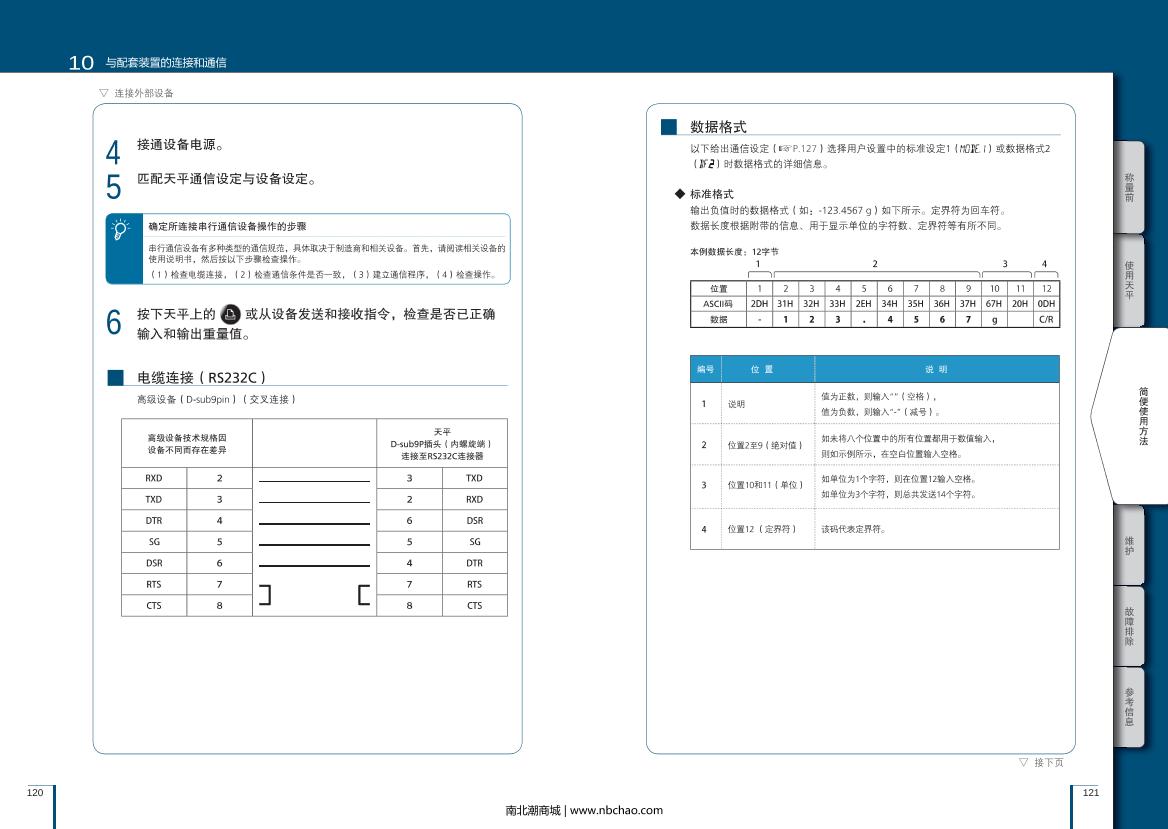Image resolution: width=1168 pixels, height=829 pixels.
Task: Click the diamond bullet before 标准格式
Action: [681, 193]
